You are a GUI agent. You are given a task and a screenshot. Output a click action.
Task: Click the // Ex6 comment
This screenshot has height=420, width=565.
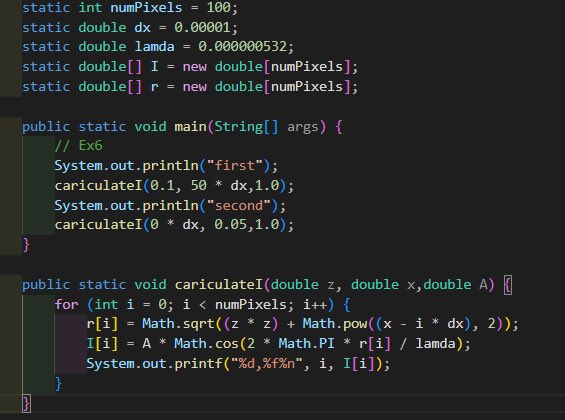pos(79,146)
